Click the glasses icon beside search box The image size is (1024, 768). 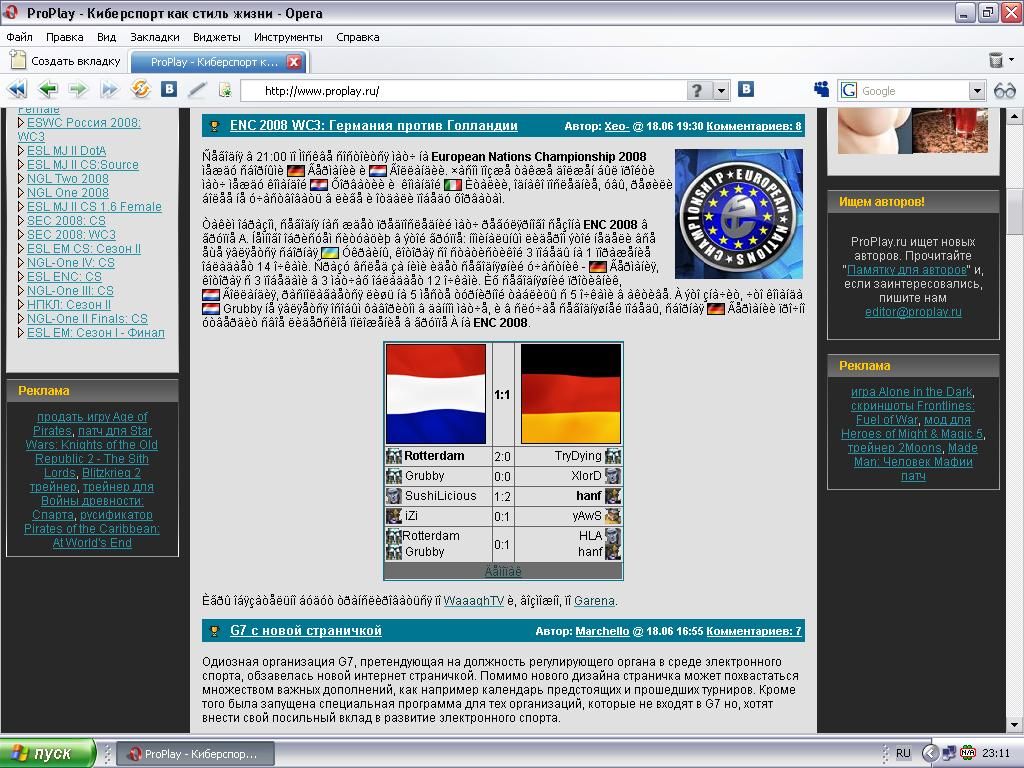(1005, 90)
